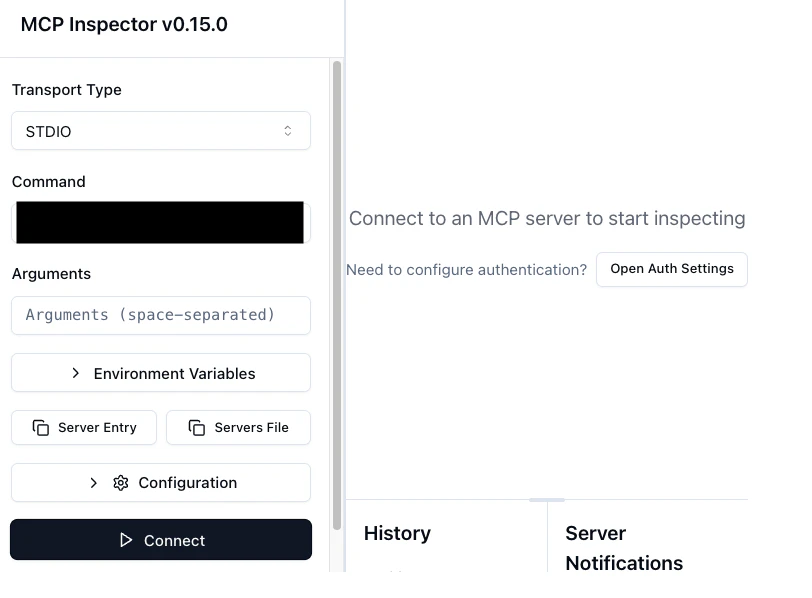Click the gear icon beside Configuration
Viewport: 812px width, 598px height.
(121, 483)
